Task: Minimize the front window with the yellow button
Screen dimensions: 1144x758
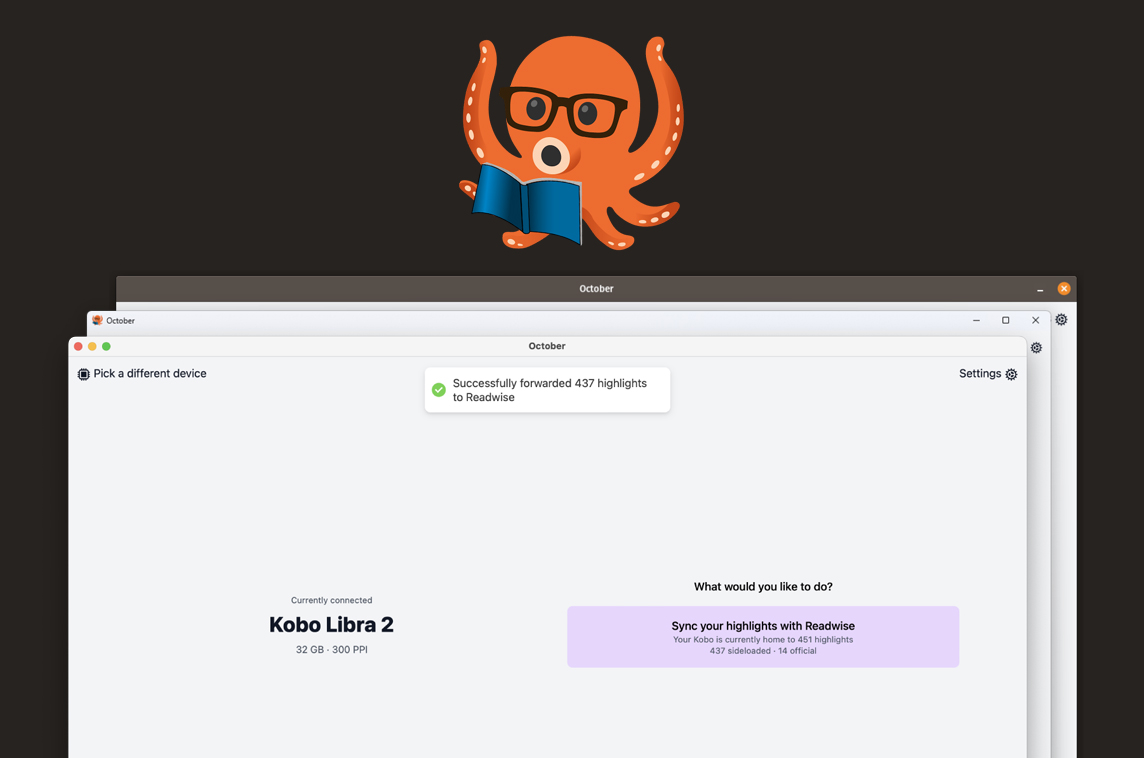Action: (x=92, y=347)
